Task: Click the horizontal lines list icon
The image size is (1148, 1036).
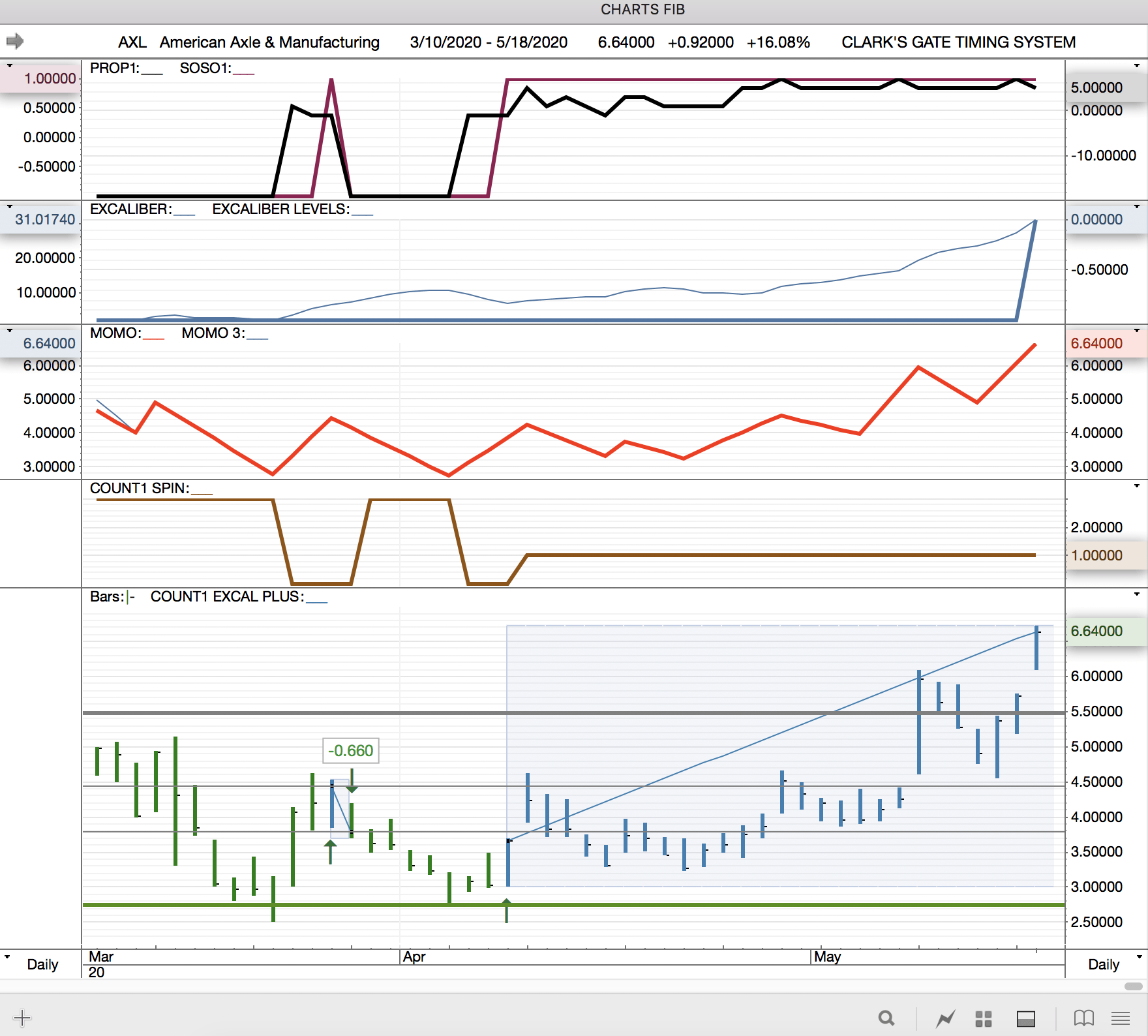Action: click(x=1121, y=1018)
